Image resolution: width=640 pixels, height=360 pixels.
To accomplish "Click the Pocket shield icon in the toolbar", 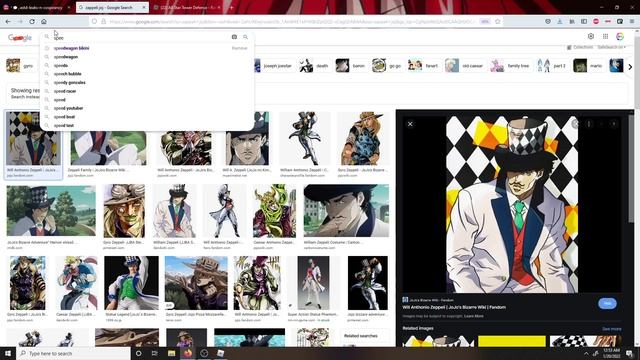I will [x=548, y=21].
